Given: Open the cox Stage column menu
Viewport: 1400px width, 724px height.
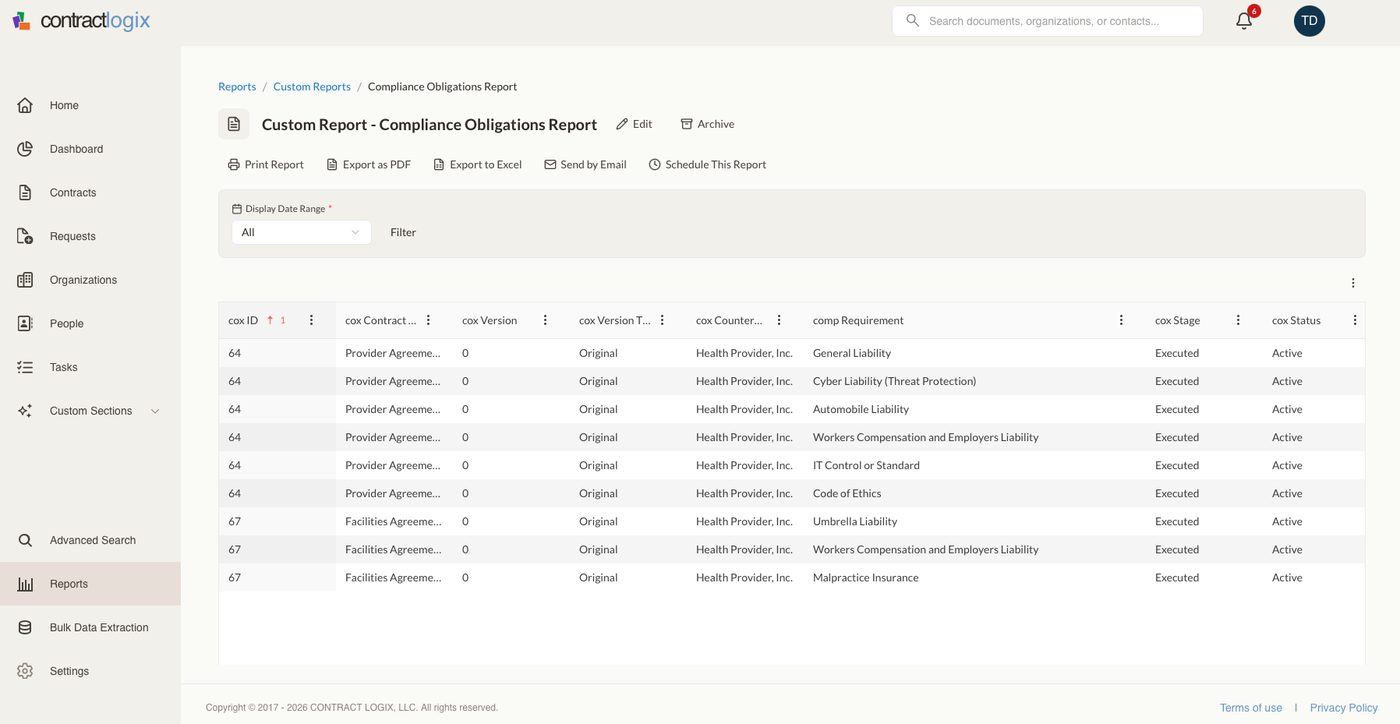Looking at the screenshot, I should (x=1238, y=320).
